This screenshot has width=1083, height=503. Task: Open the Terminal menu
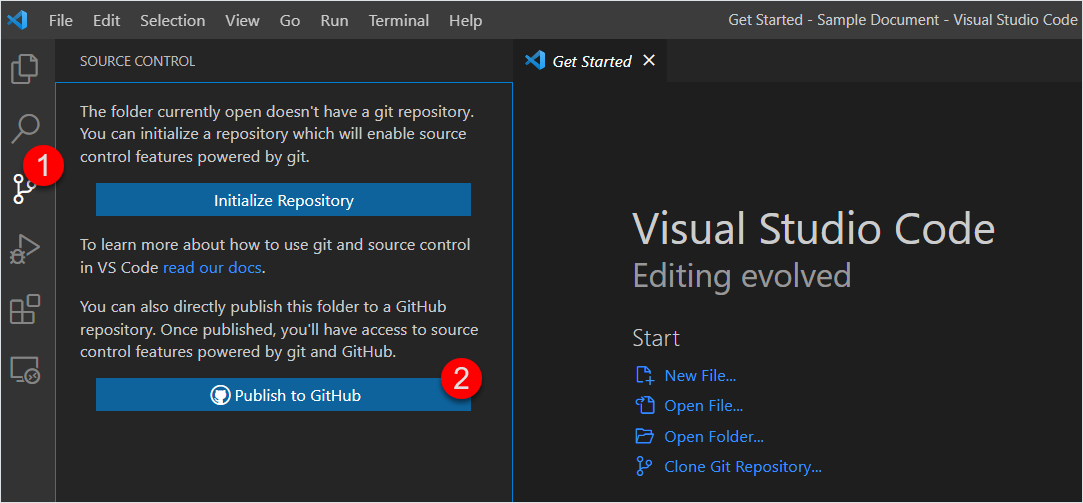tap(399, 21)
